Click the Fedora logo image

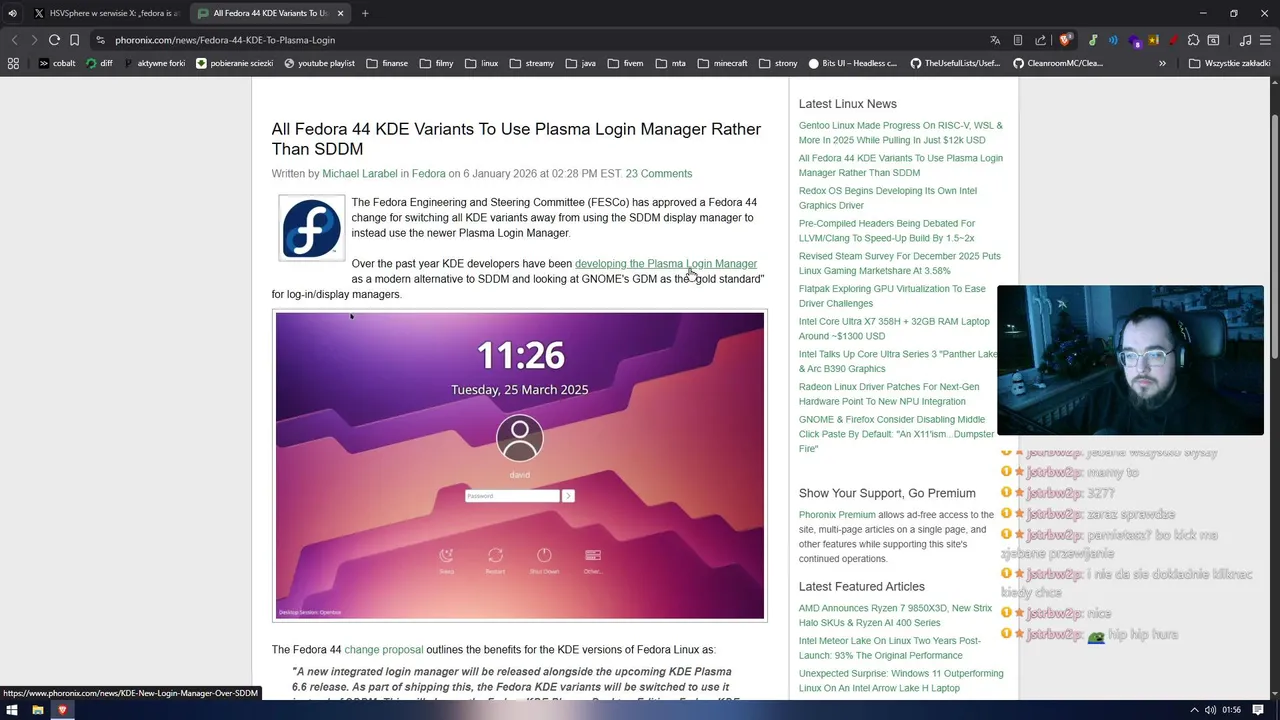[x=311, y=228]
